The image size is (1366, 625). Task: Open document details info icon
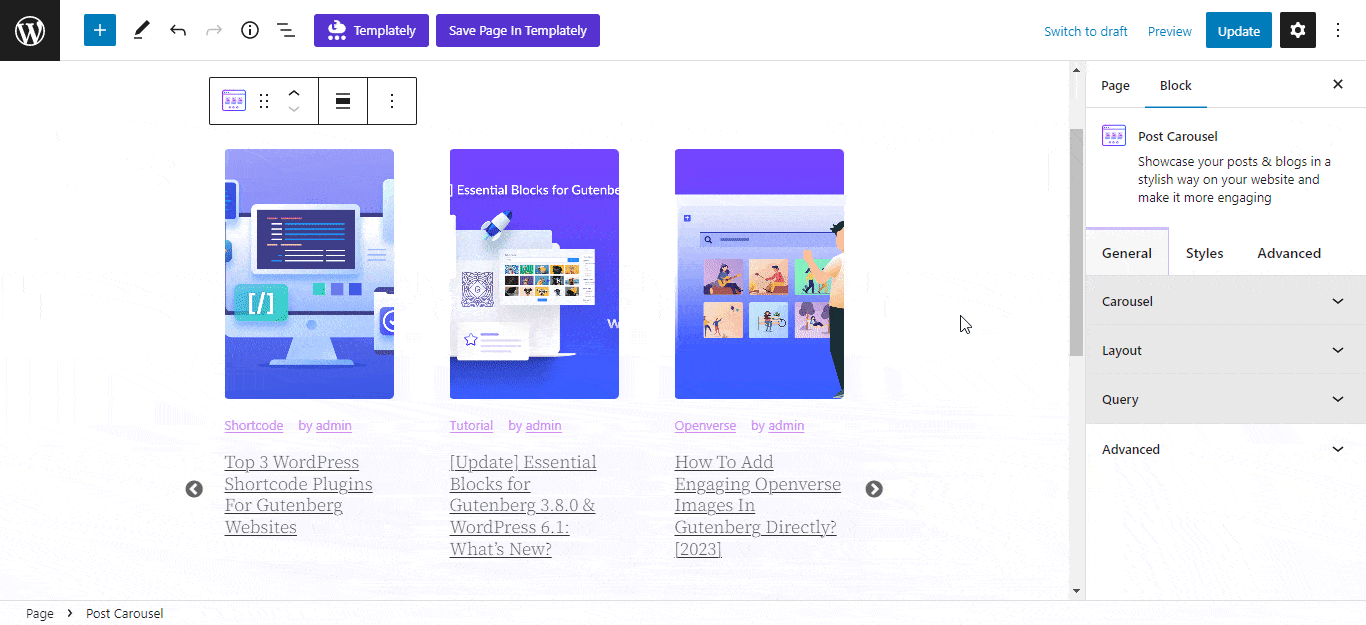[x=250, y=30]
